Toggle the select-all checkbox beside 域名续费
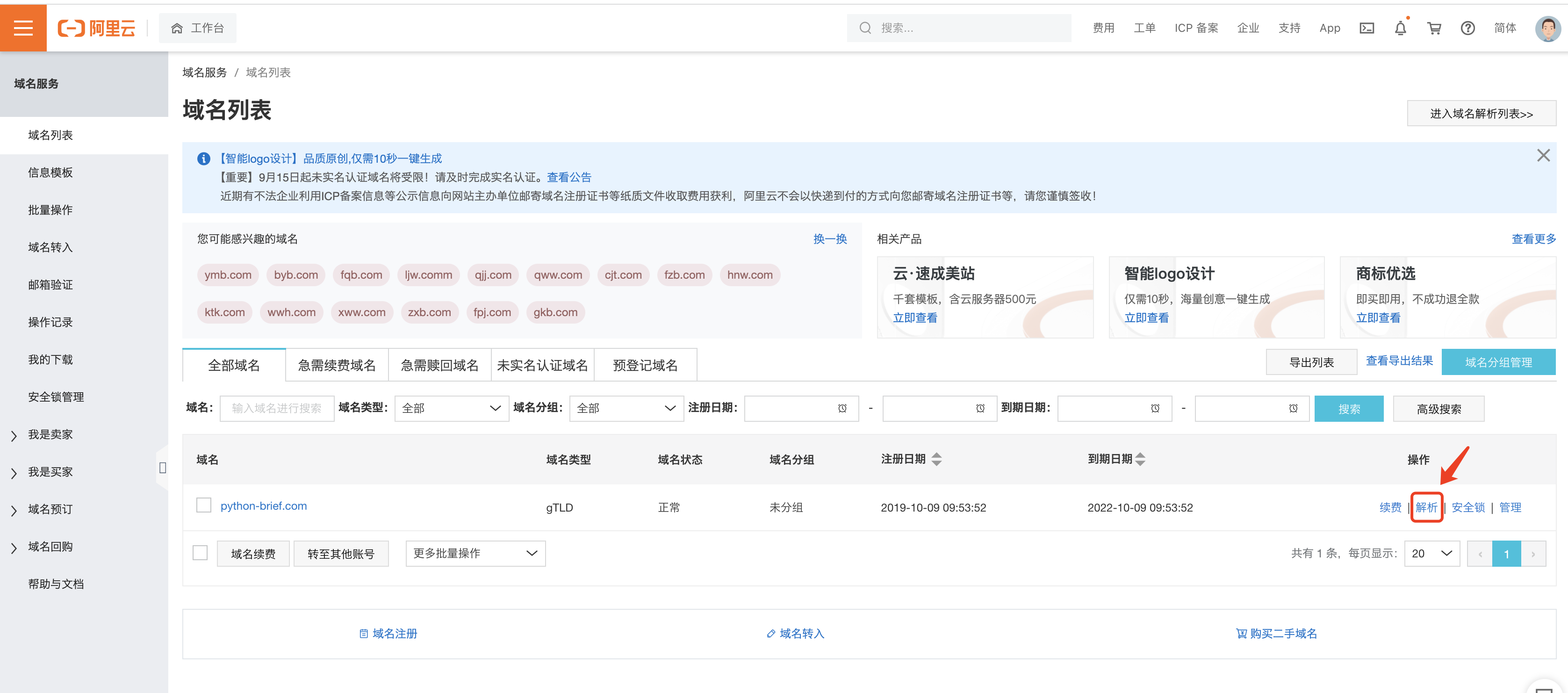1568x693 pixels. [200, 553]
